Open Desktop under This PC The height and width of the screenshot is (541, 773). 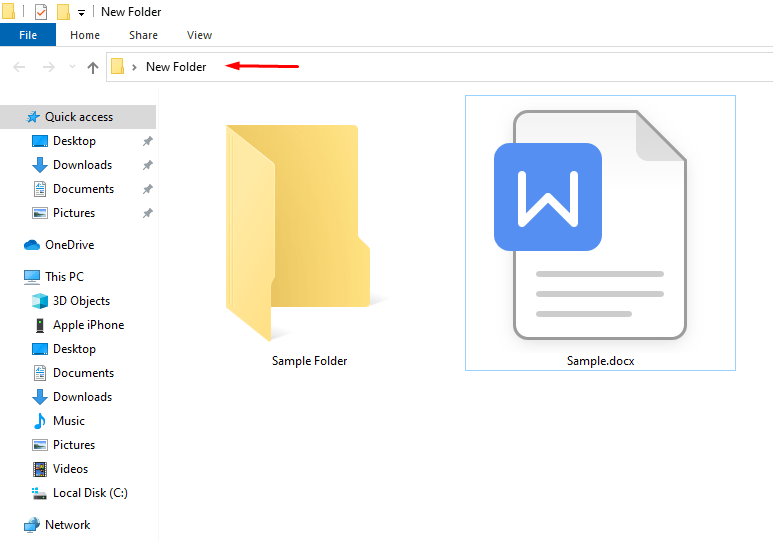pos(74,349)
